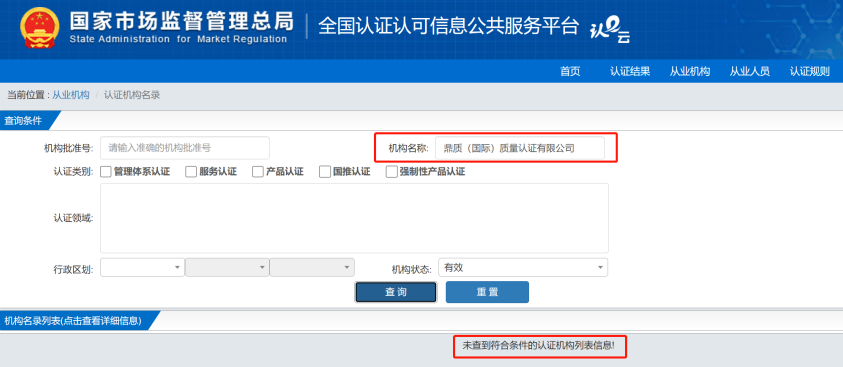Click the 认证类别 field label
This screenshot has width=843, height=367.
[x=73, y=172]
